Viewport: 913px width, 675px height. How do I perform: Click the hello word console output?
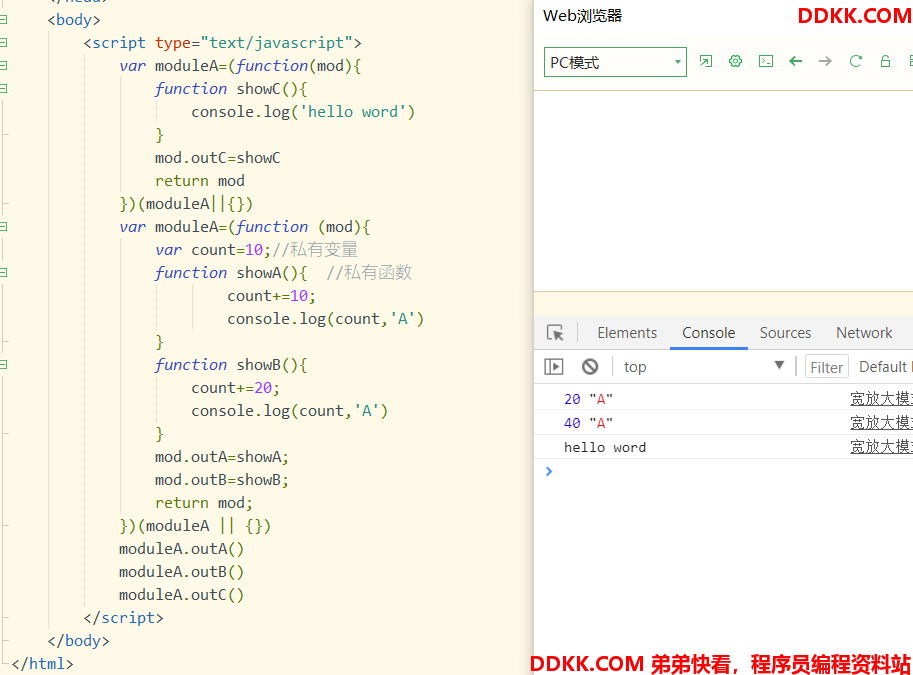click(x=604, y=447)
